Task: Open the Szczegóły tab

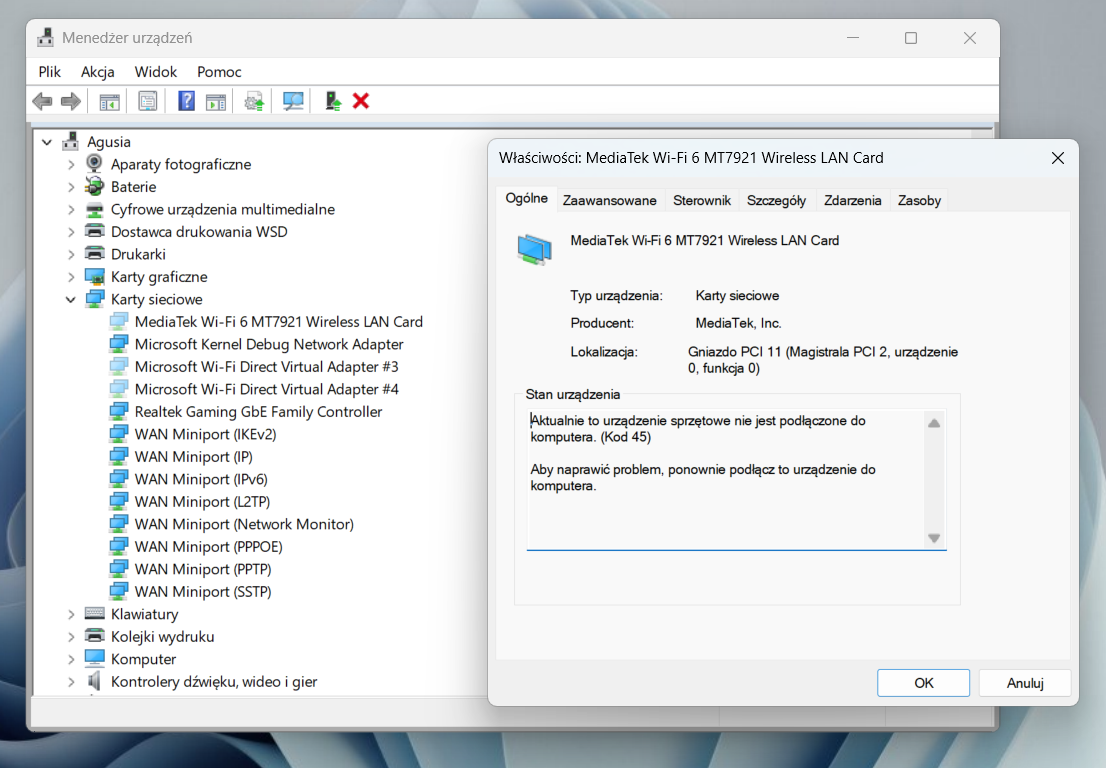Action: 777,200
